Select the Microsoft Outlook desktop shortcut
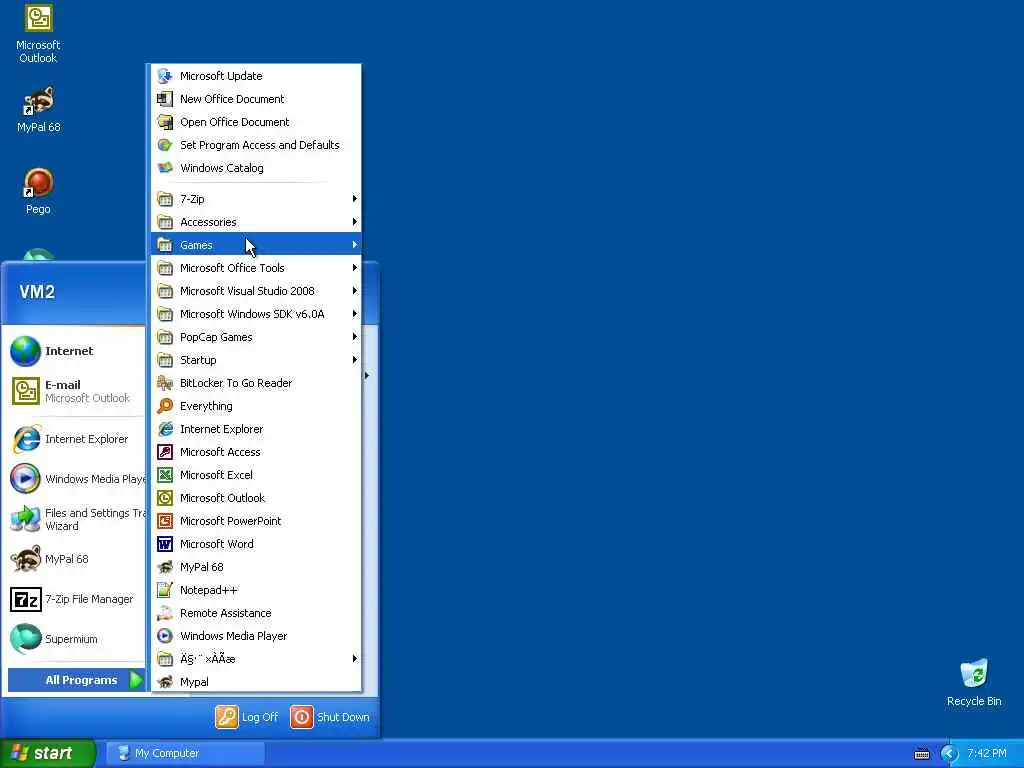1024x768 pixels. coord(38,34)
